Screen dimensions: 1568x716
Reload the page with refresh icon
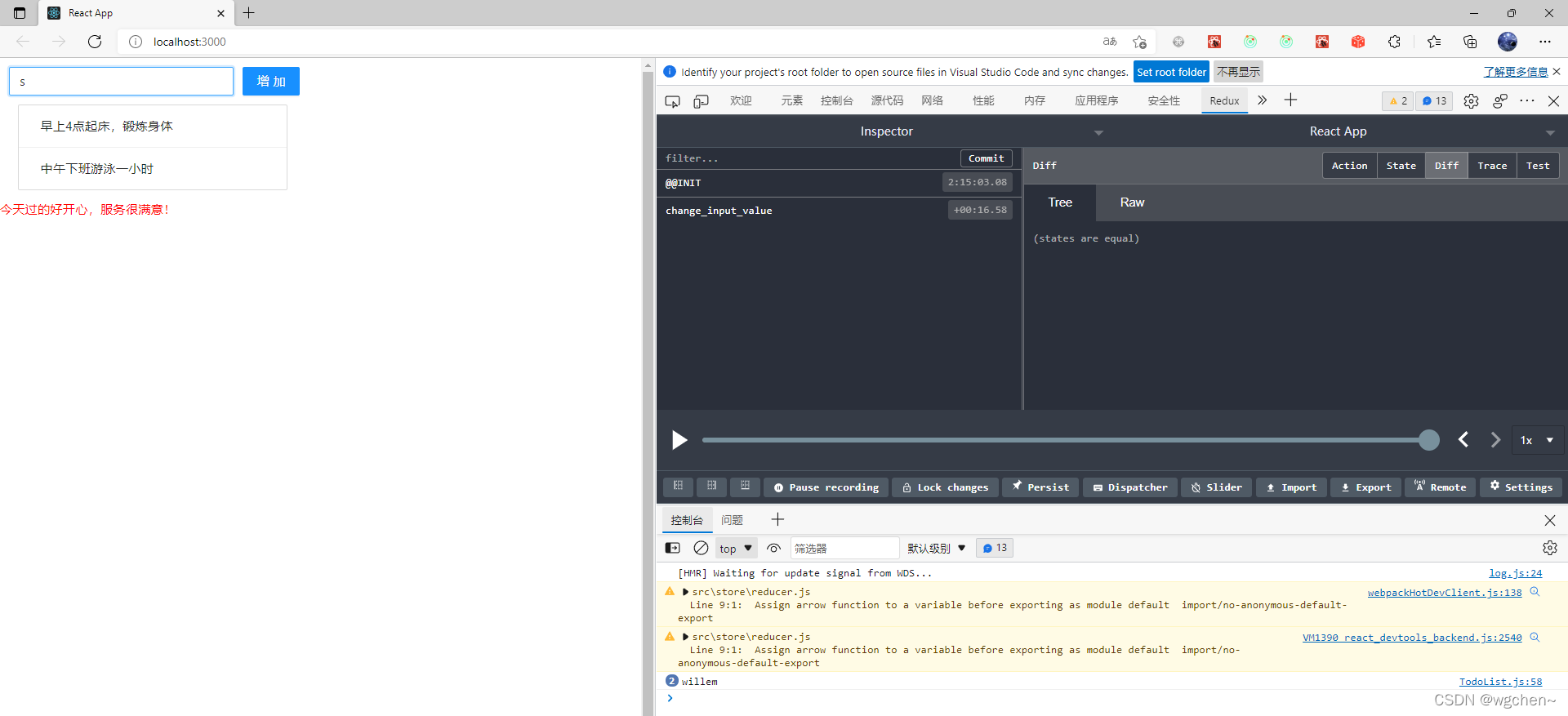(x=95, y=42)
